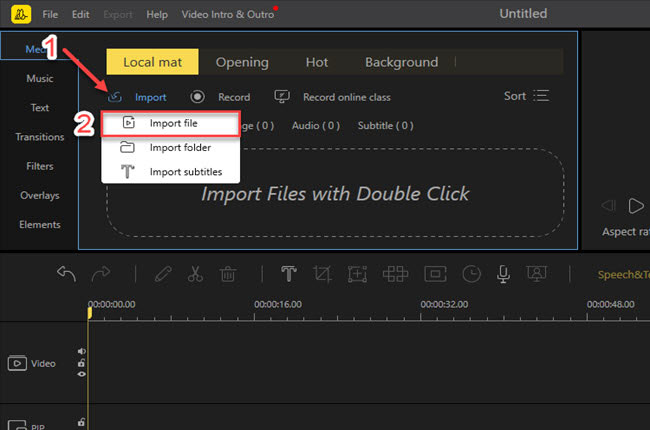650x430 pixels.
Task: Select the Crop tool icon
Action: [x=323, y=274]
